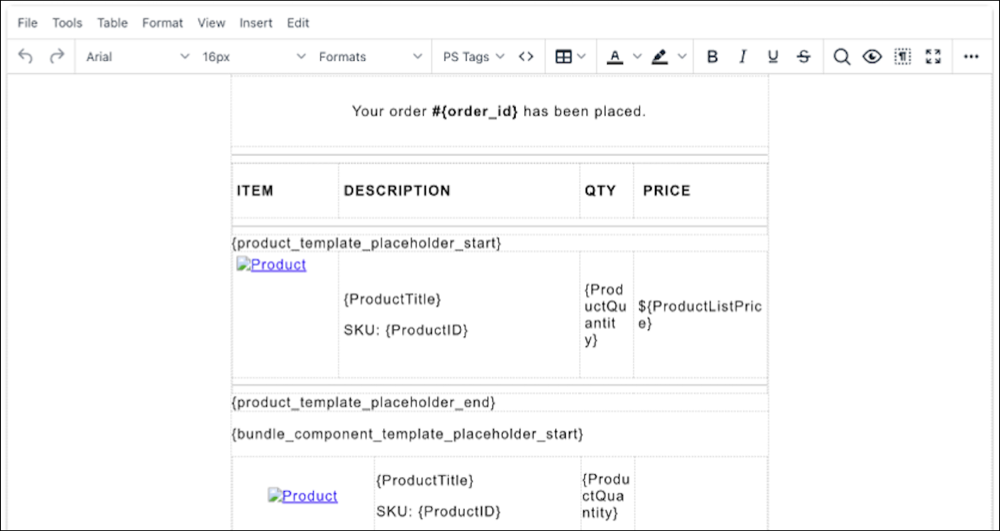The width and height of the screenshot is (1000, 531).
Task: Click SKU: {ProductID} in the bundle row
Action: [438, 511]
